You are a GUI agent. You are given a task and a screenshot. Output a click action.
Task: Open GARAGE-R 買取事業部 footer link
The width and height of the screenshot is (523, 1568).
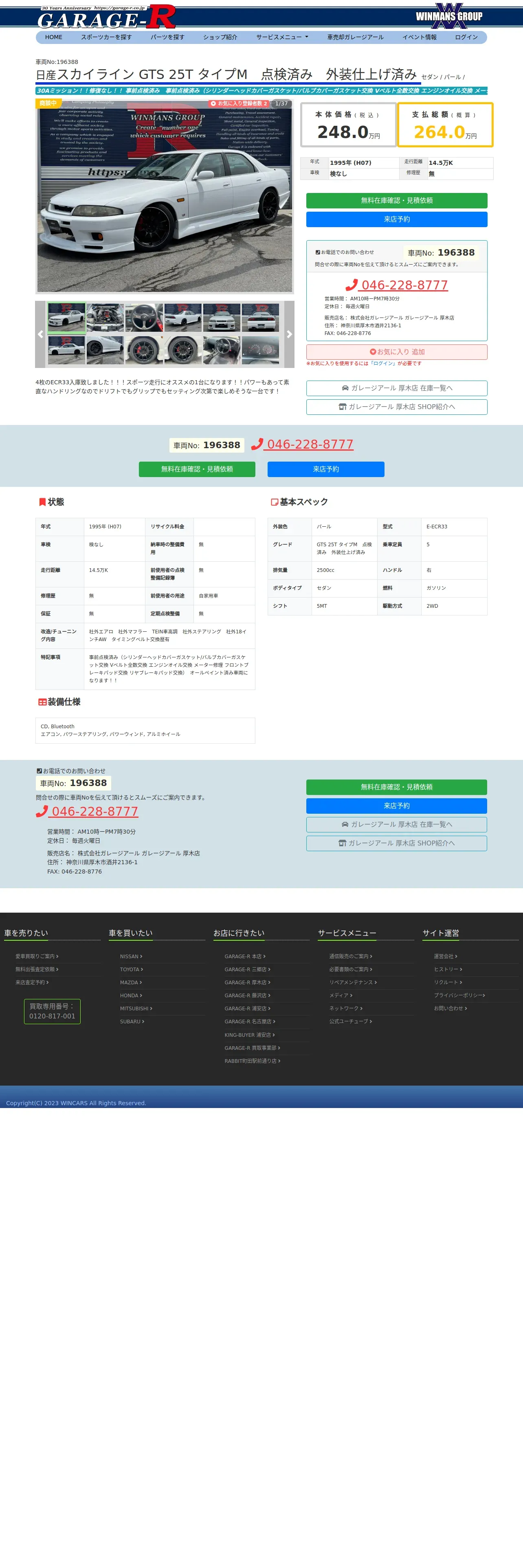point(252,1047)
